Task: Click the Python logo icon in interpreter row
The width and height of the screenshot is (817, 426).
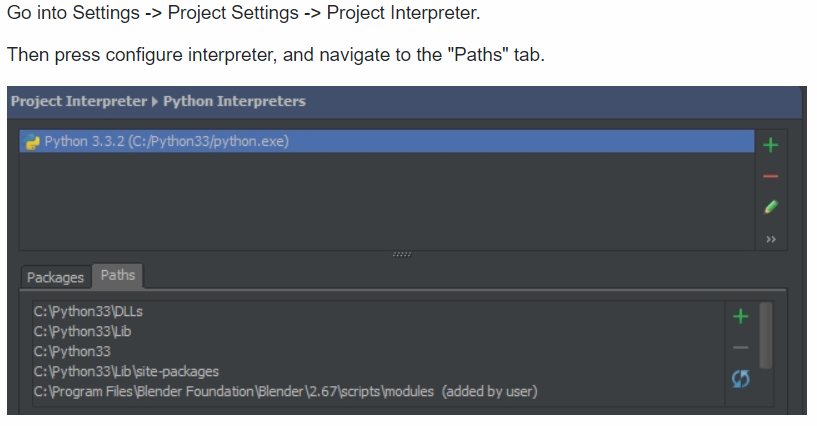Action: (32, 142)
